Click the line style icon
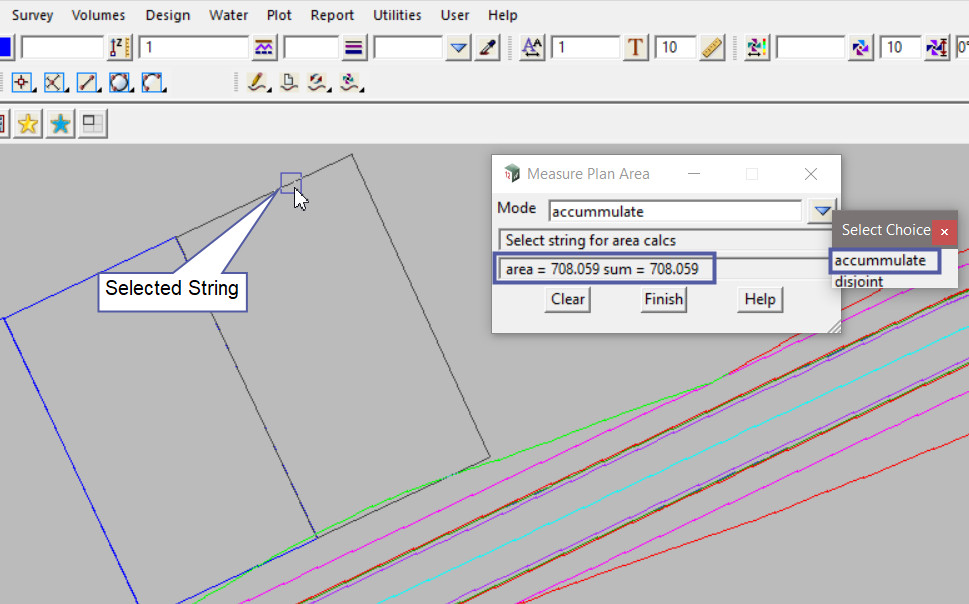Image resolution: width=969 pixels, height=604 pixels. pos(263,48)
